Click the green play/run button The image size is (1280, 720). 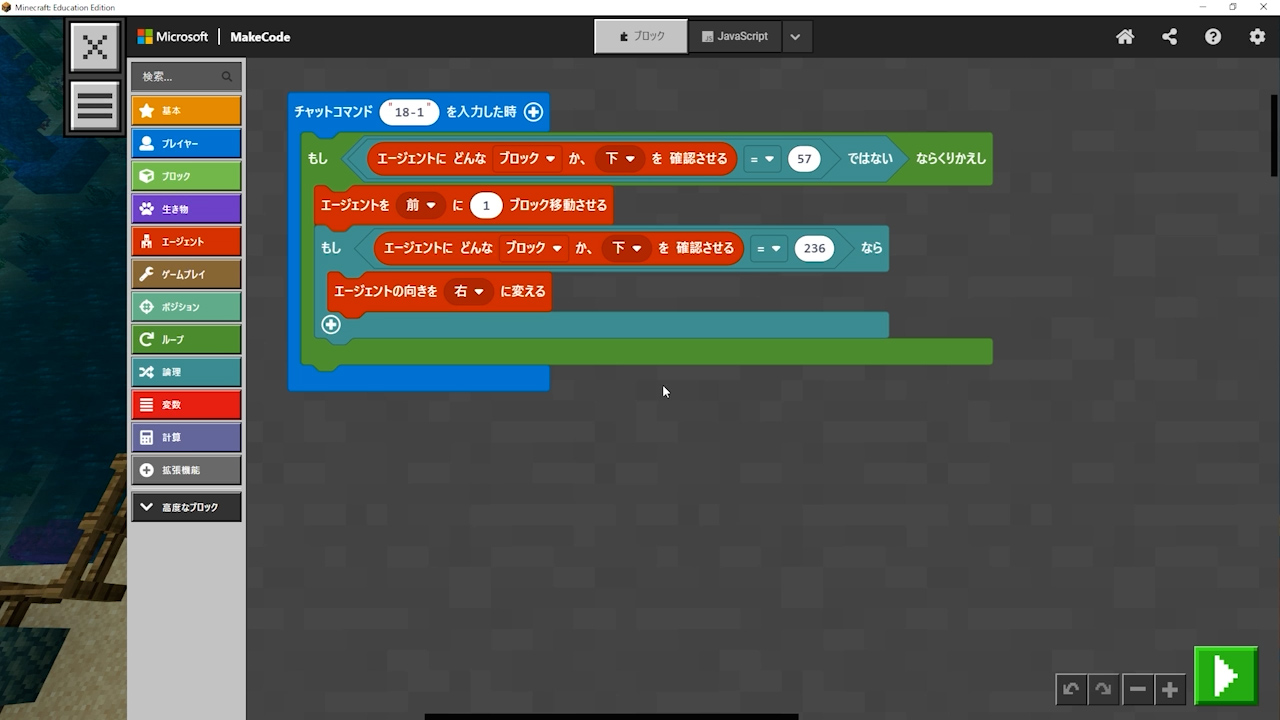coord(1225,676)
